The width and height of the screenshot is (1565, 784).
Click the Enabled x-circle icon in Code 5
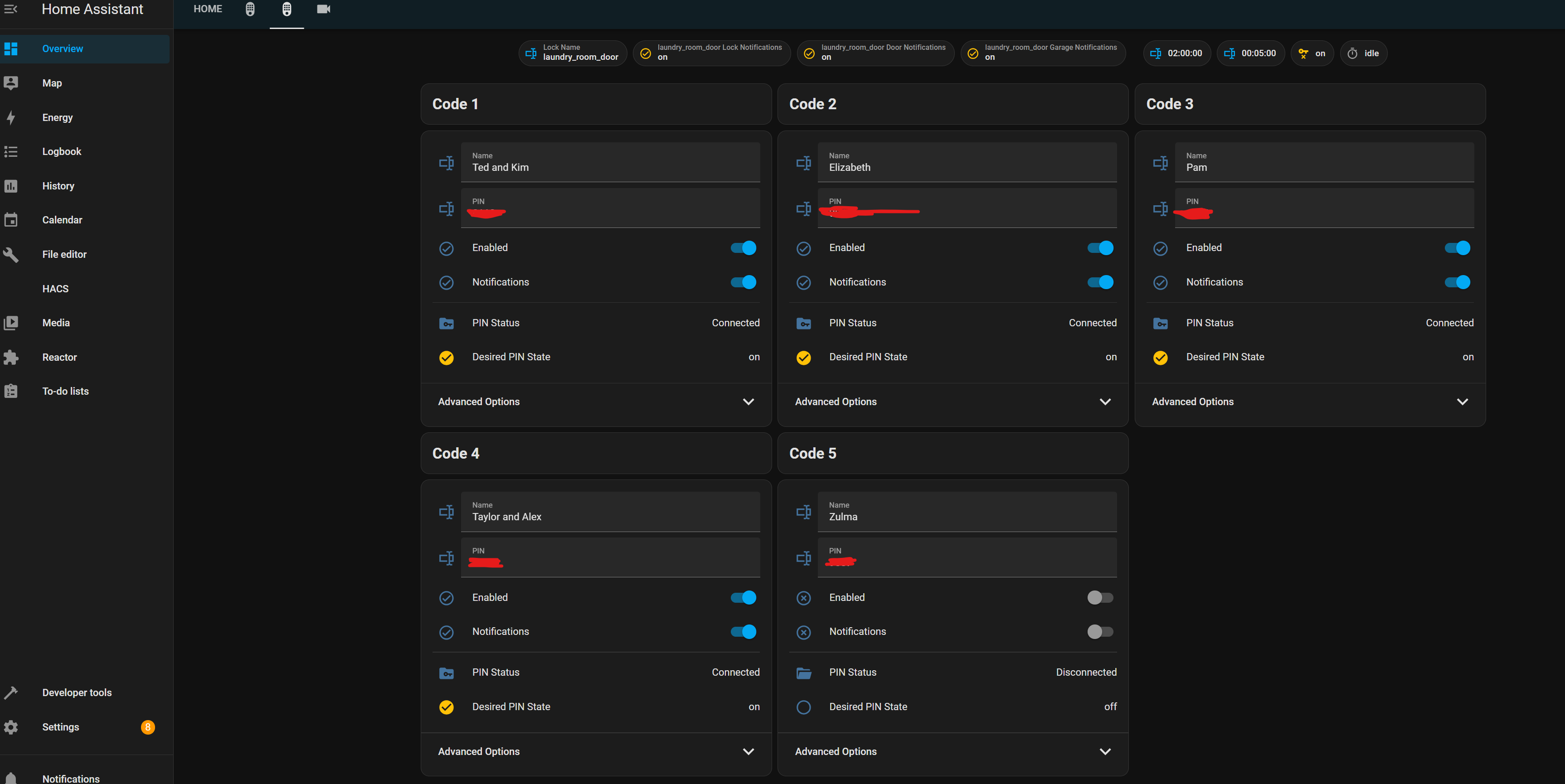803,598
